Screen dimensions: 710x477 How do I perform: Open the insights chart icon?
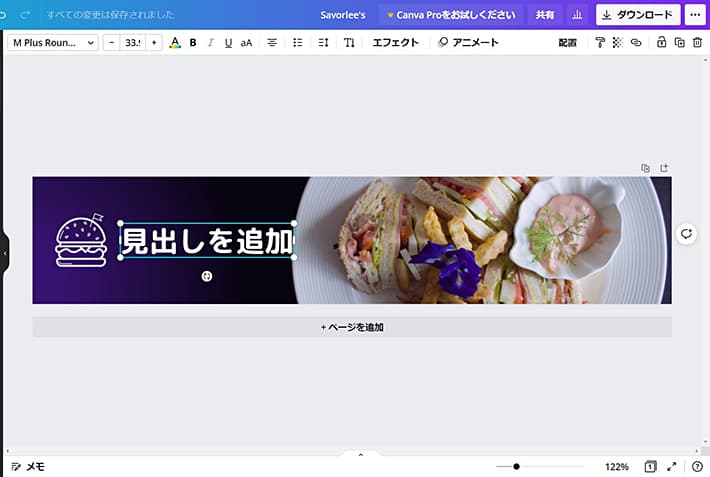click(577, 15)
